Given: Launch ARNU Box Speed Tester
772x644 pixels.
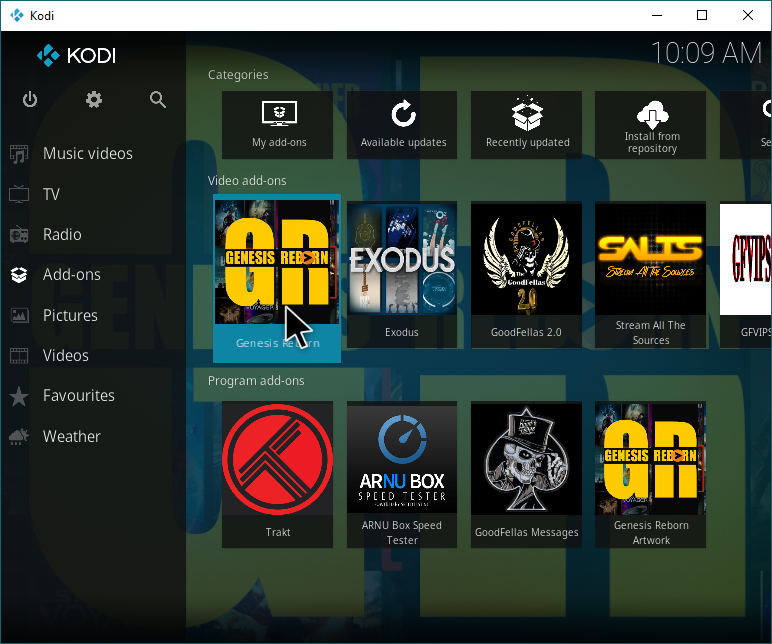Looking at the screenshot, I should coord(402,475).
